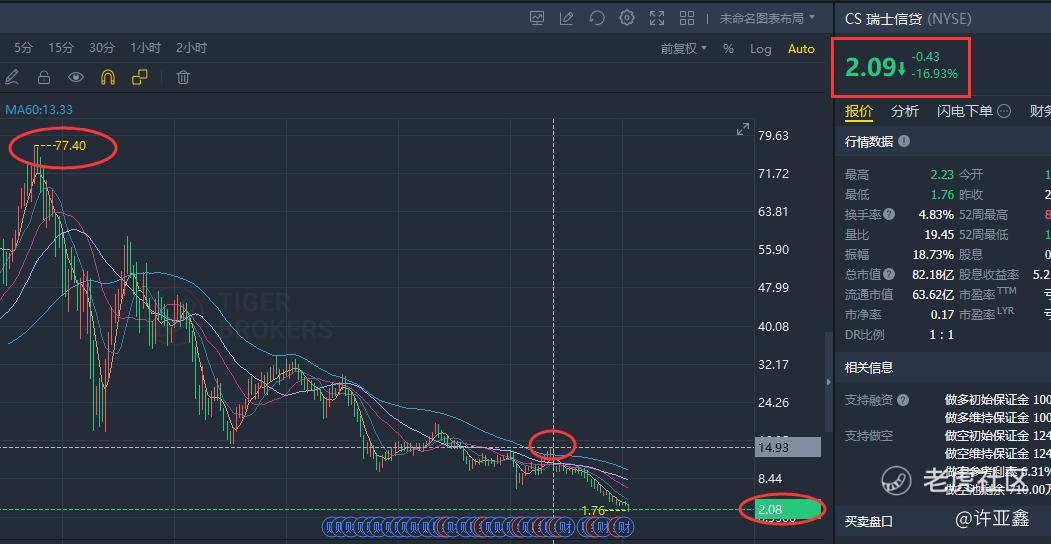This screenshot has width=1051, height=544.
Task: Click question mark beside 总市值
Action: click(x=889, y=273)
